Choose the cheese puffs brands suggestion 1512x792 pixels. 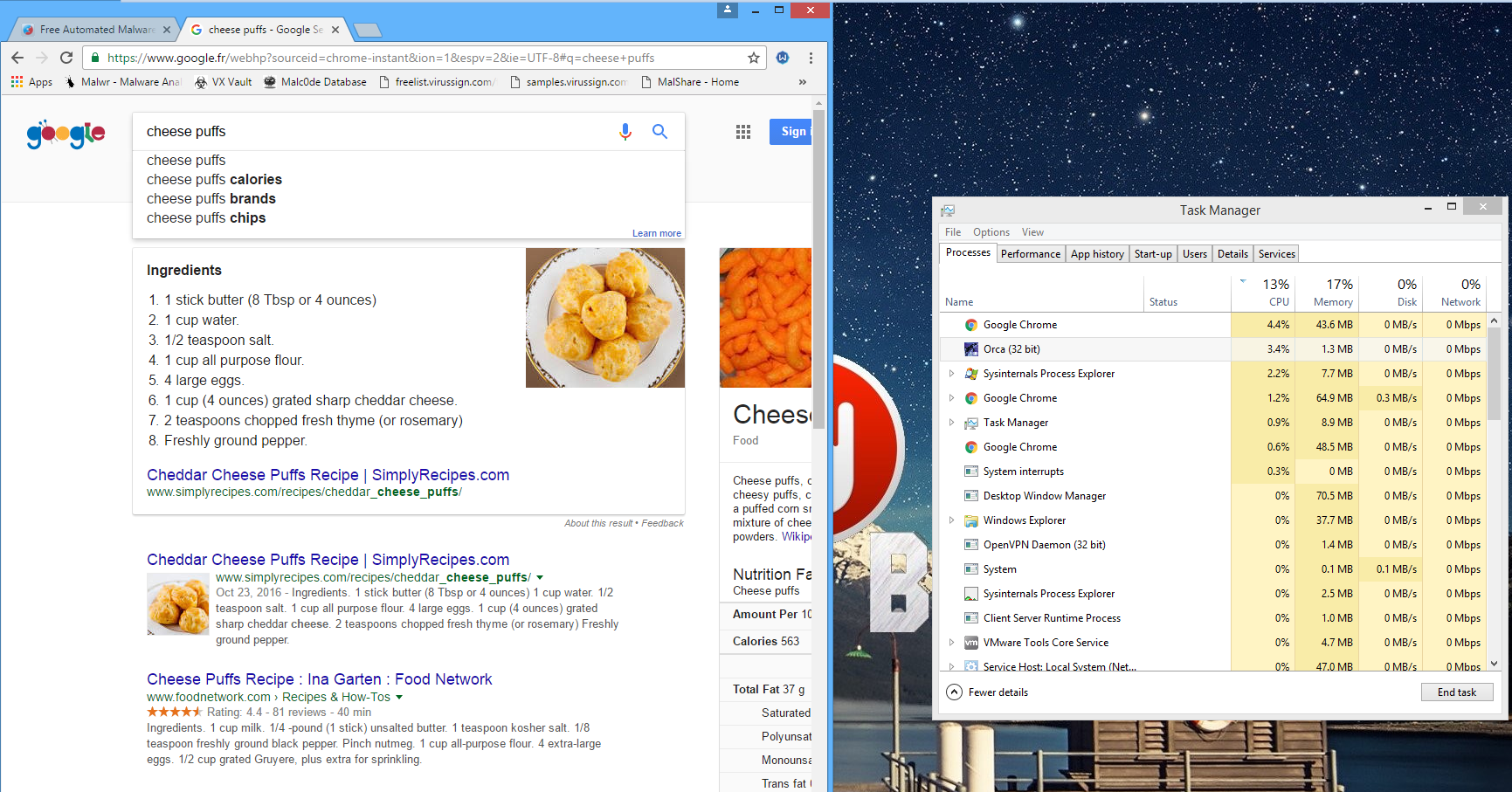211,199
